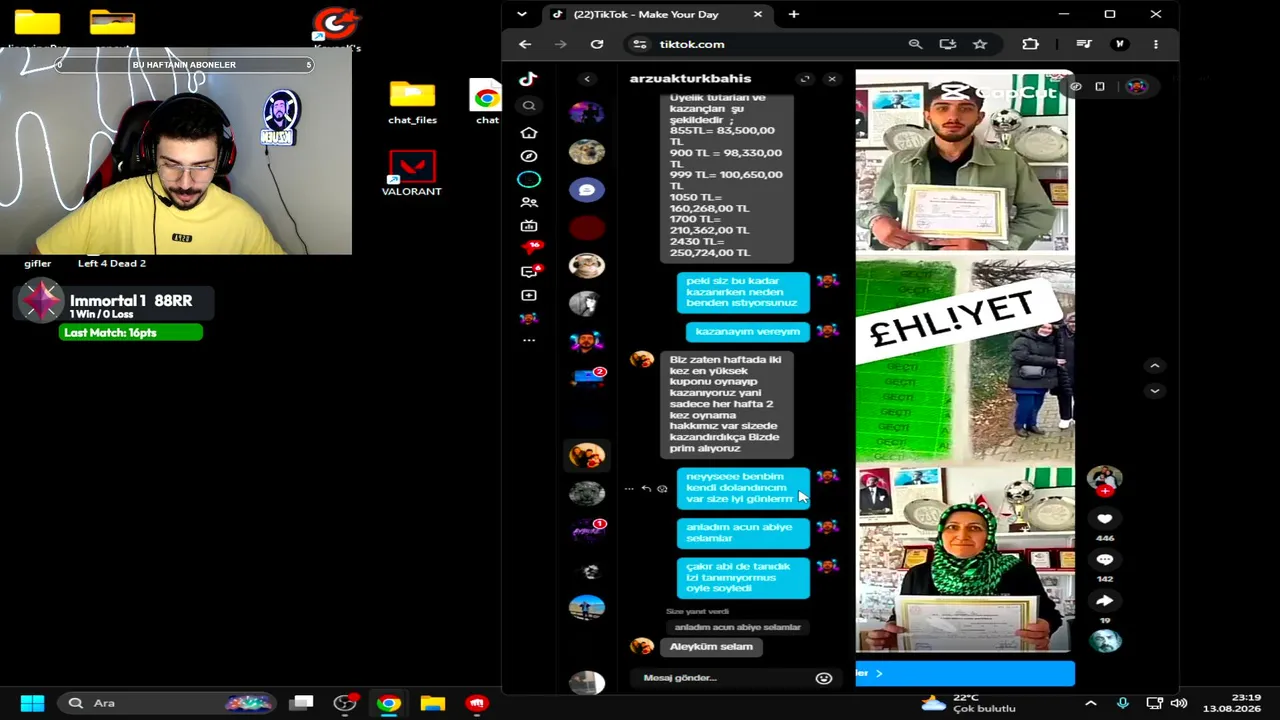The width and height of the screenshot is (1280, 720).
Task: Share the video with the arrow icon
Action: point(1104,601)
